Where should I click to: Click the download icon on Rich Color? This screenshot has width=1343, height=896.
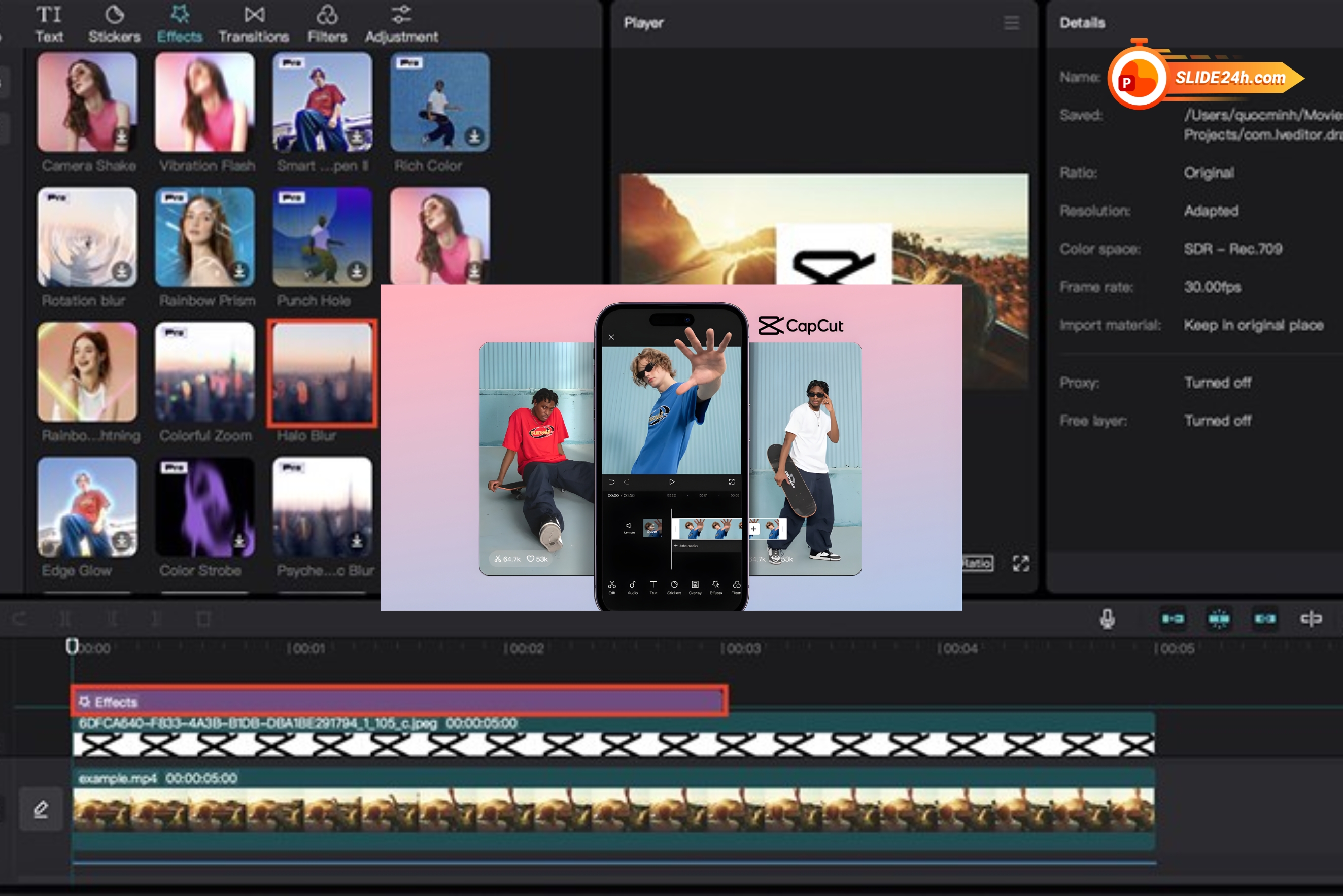(474, 136)
